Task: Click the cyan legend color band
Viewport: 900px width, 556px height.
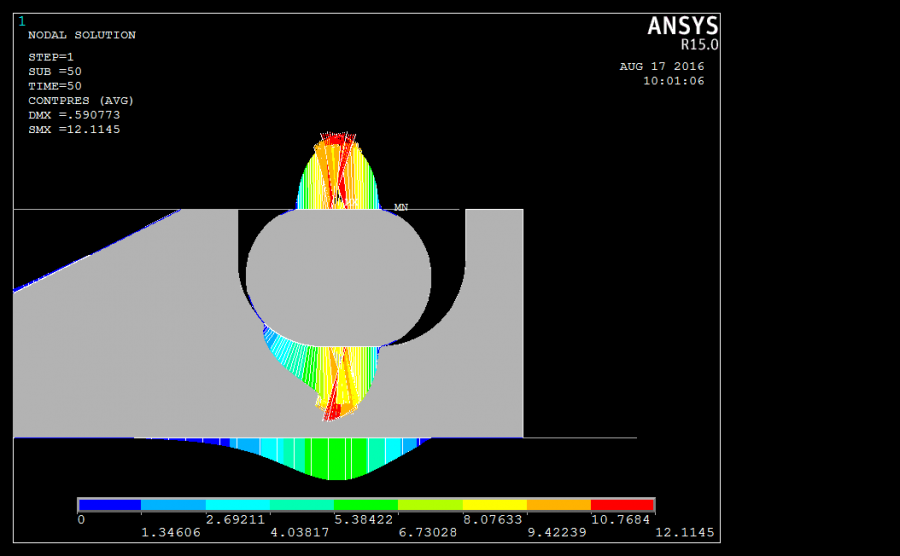Action: tap(238, 505)
